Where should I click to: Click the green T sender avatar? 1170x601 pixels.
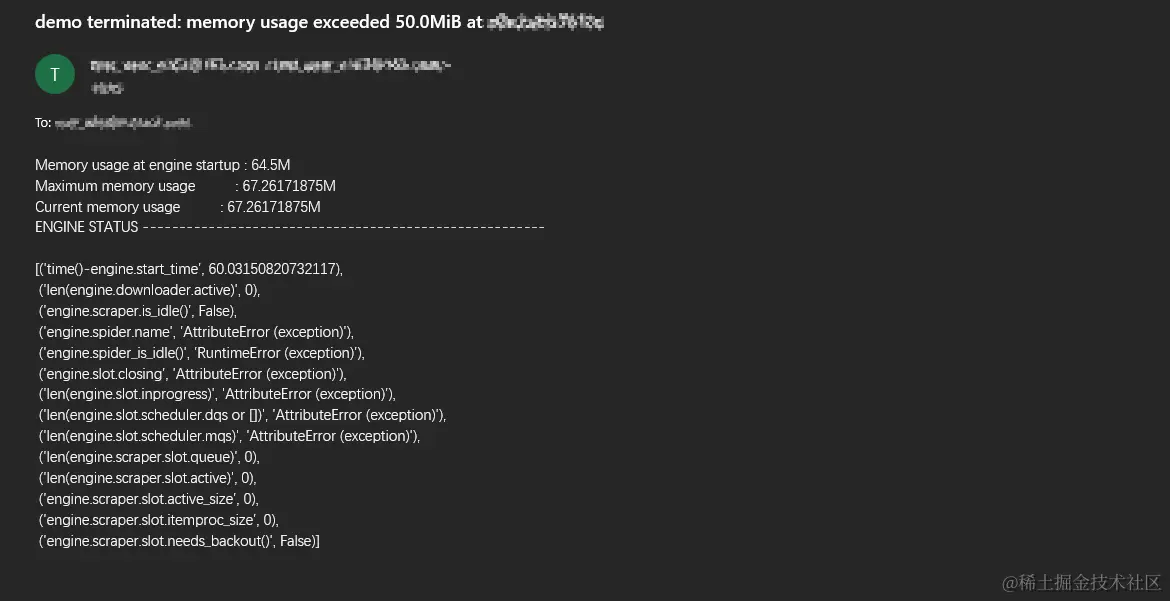coord(54,74)
